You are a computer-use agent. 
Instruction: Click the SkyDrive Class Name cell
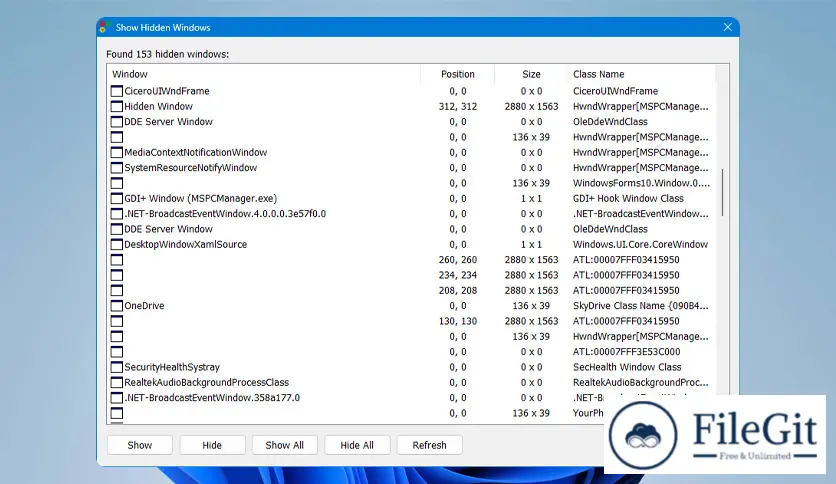[x=640, y=306]
